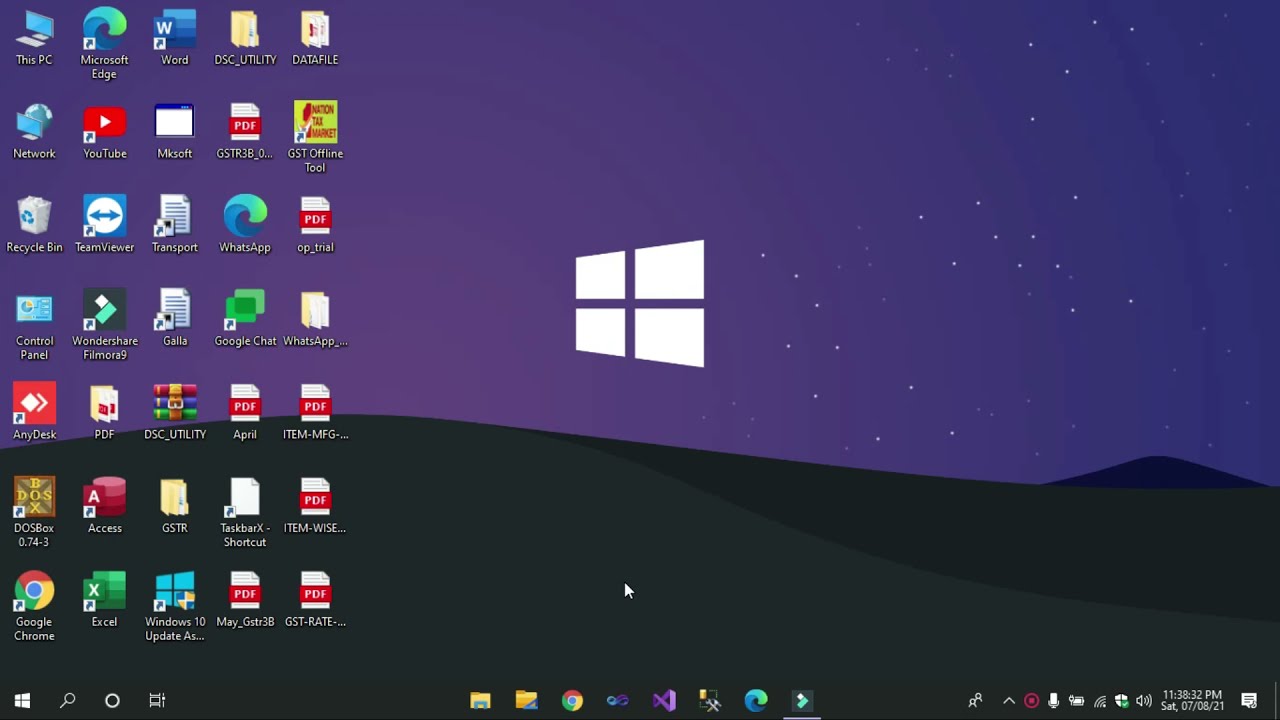Viewport: 1280px width, 720px height.
Task: Open Galla shortcut file
Action: 175,319
